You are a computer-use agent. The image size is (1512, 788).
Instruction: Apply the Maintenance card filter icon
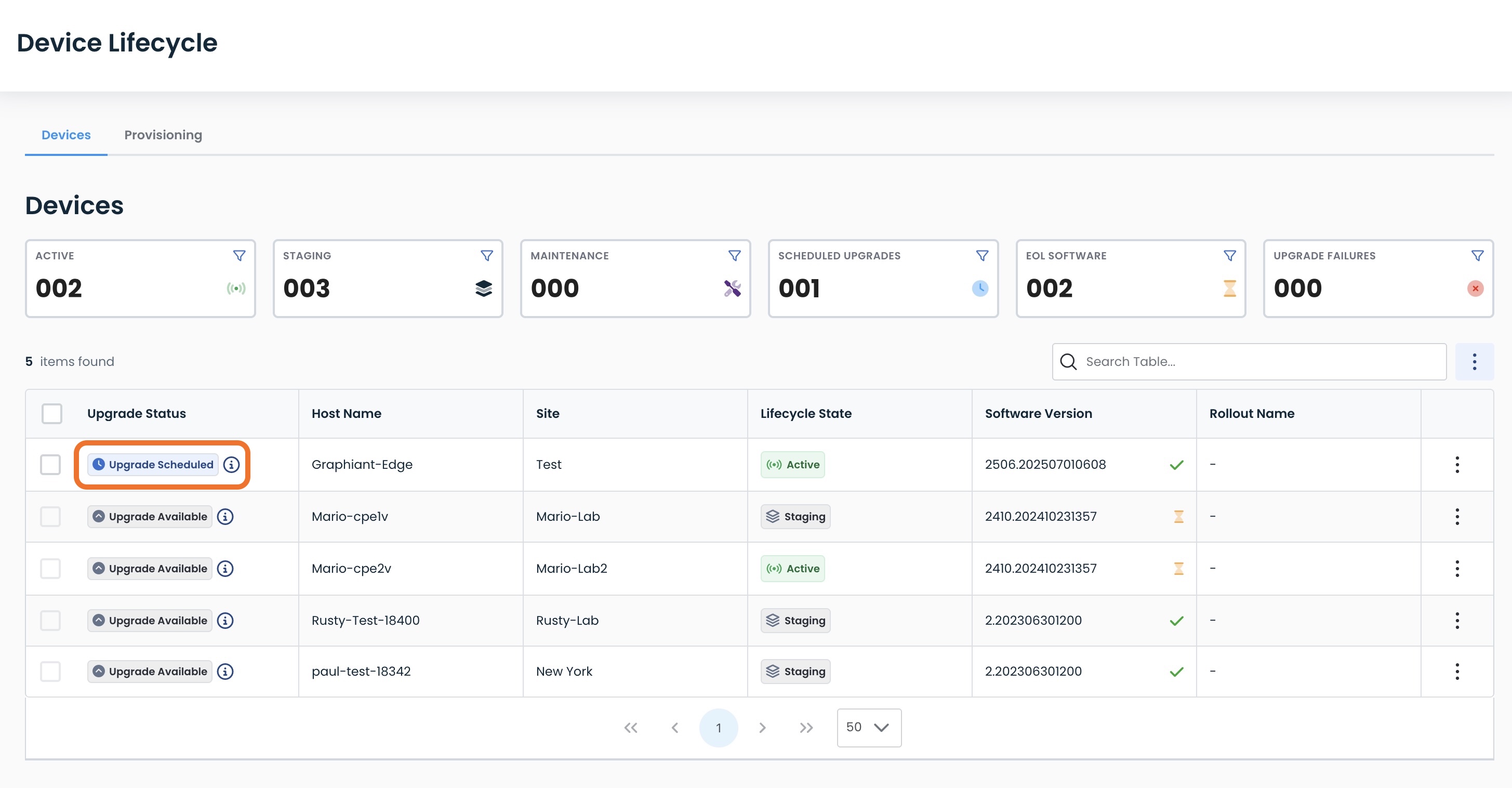tap(734, 255)
